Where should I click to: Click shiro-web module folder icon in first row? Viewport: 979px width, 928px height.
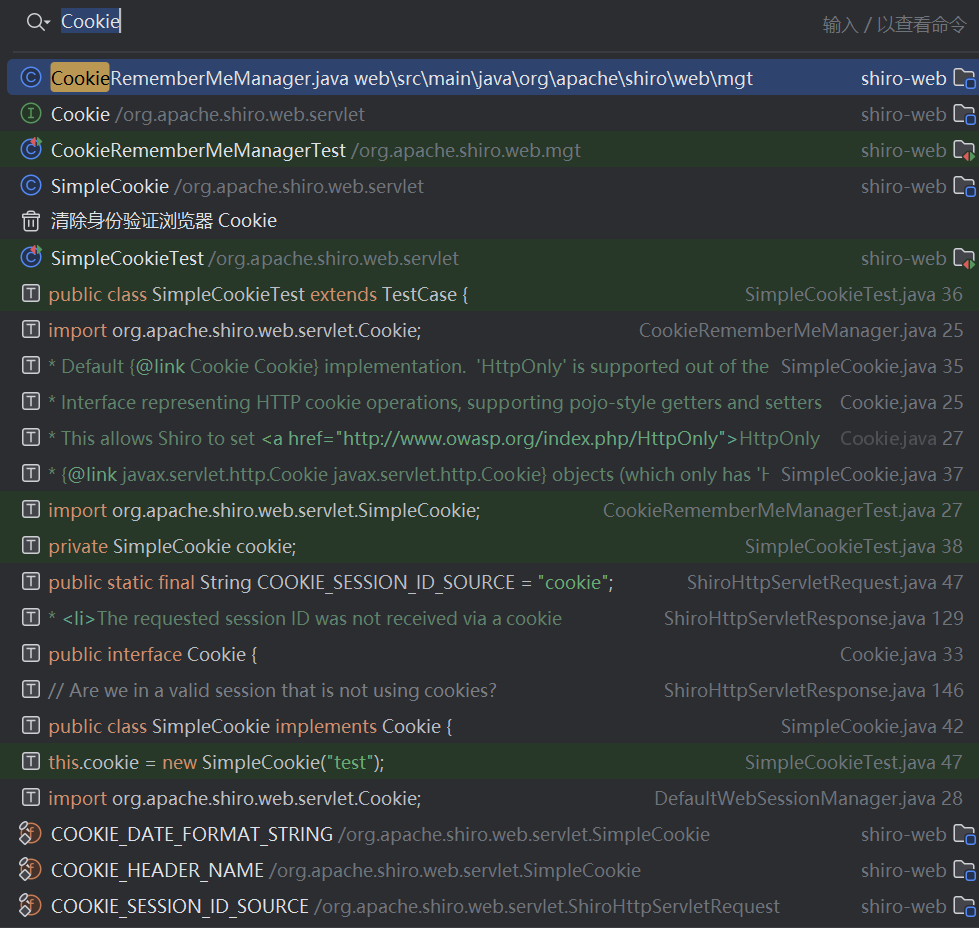(x=963, y=78)
